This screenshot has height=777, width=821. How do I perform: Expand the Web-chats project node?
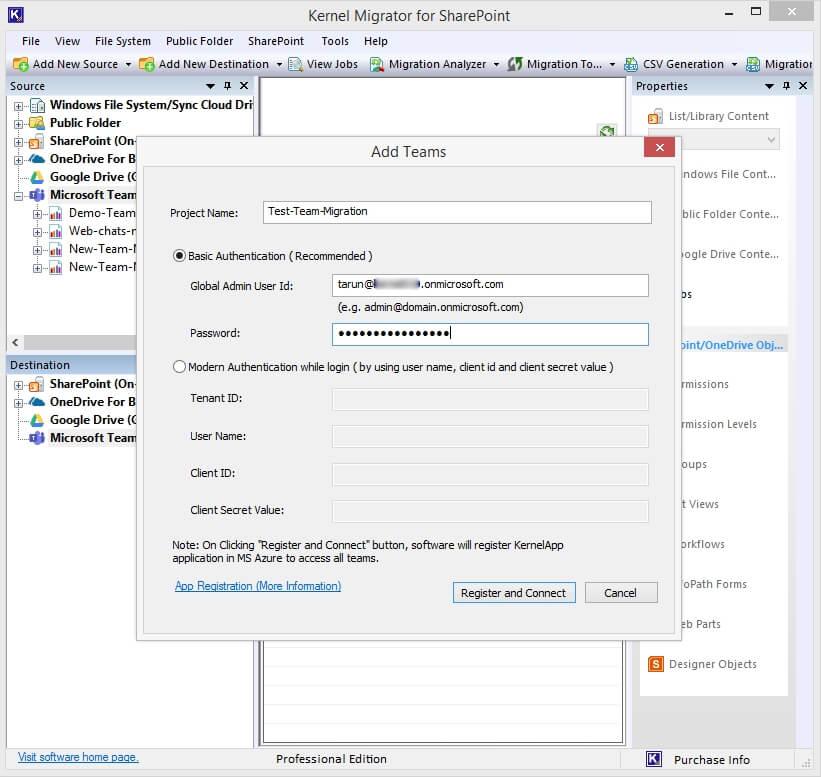click(x=37, y=232)
